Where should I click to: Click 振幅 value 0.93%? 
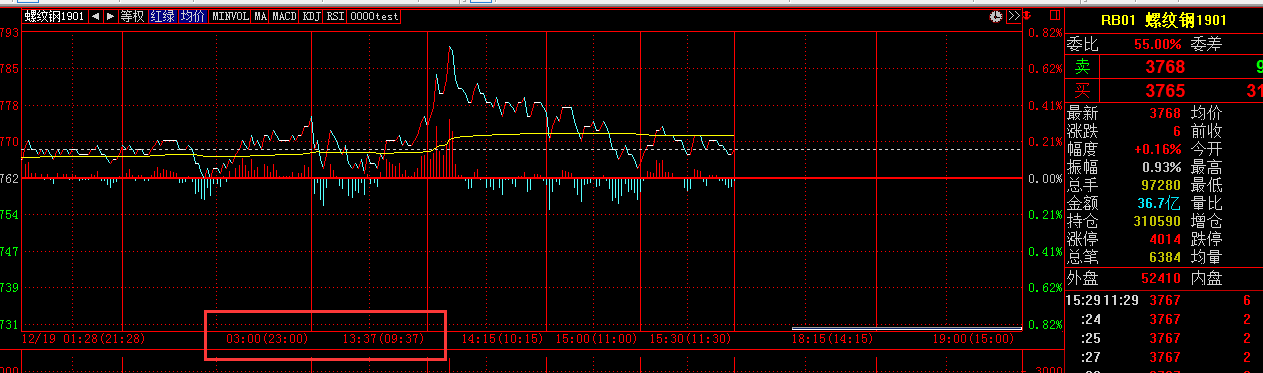point(1163,167)
